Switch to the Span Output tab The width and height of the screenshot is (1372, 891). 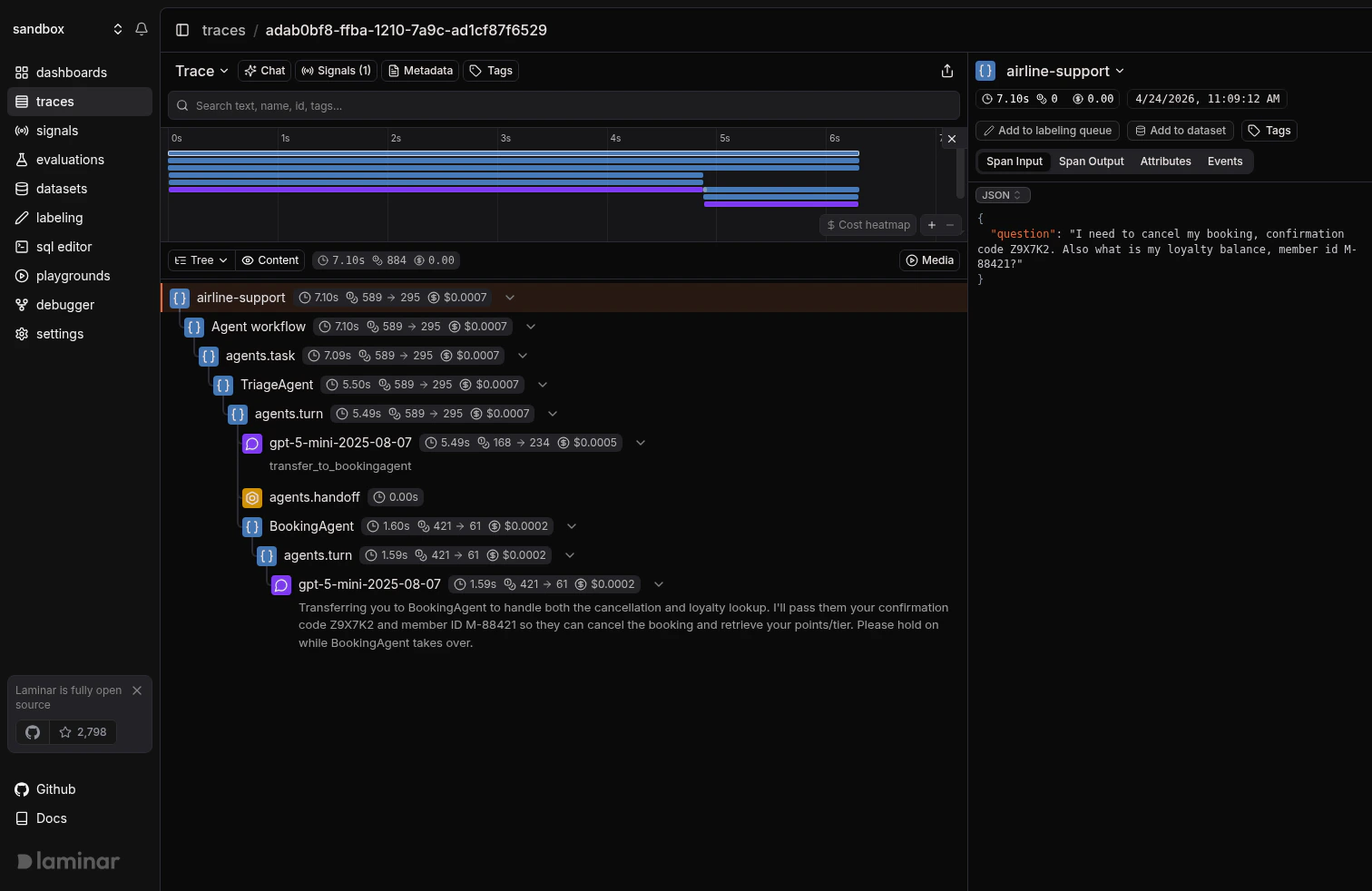coord(1091,161)
